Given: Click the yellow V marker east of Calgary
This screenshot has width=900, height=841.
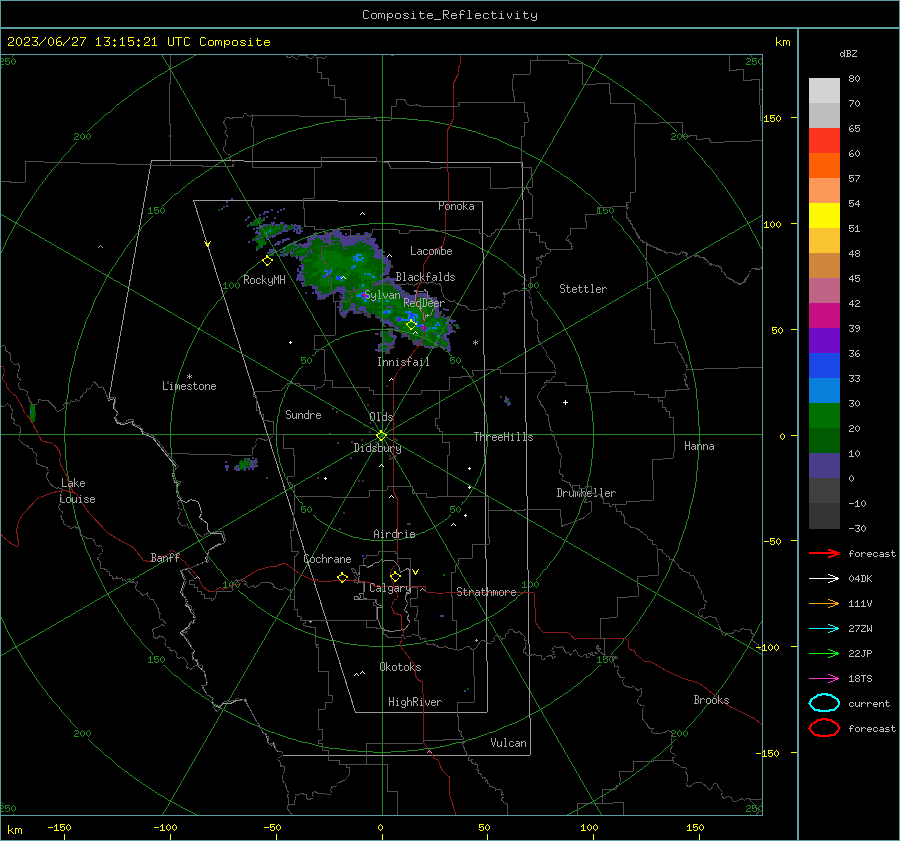Looking at the screenshot, I should point(416,572).
